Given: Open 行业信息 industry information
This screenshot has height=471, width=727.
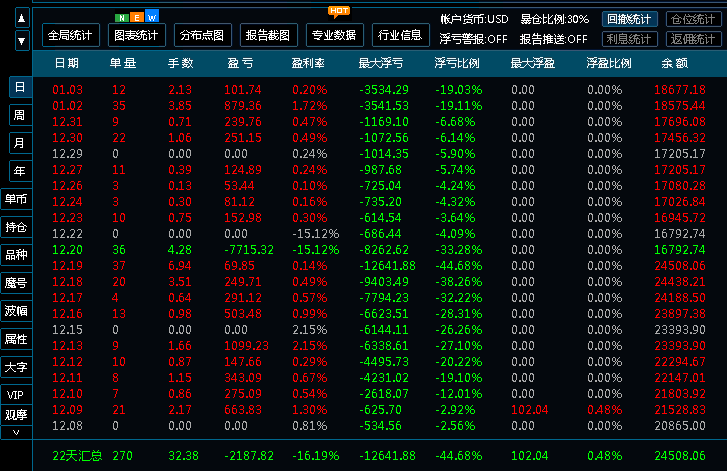Looking at the screenshot, I should pos(398,35).
